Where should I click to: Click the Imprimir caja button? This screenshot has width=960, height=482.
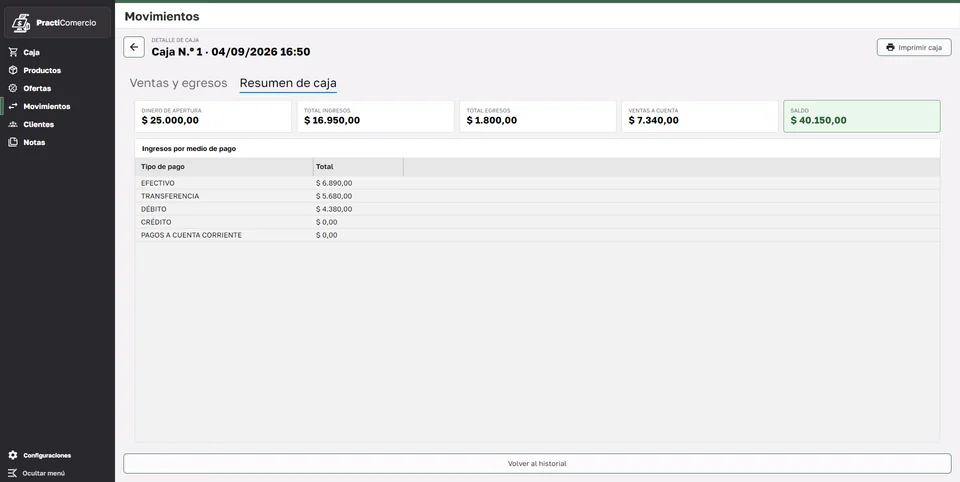914,47
